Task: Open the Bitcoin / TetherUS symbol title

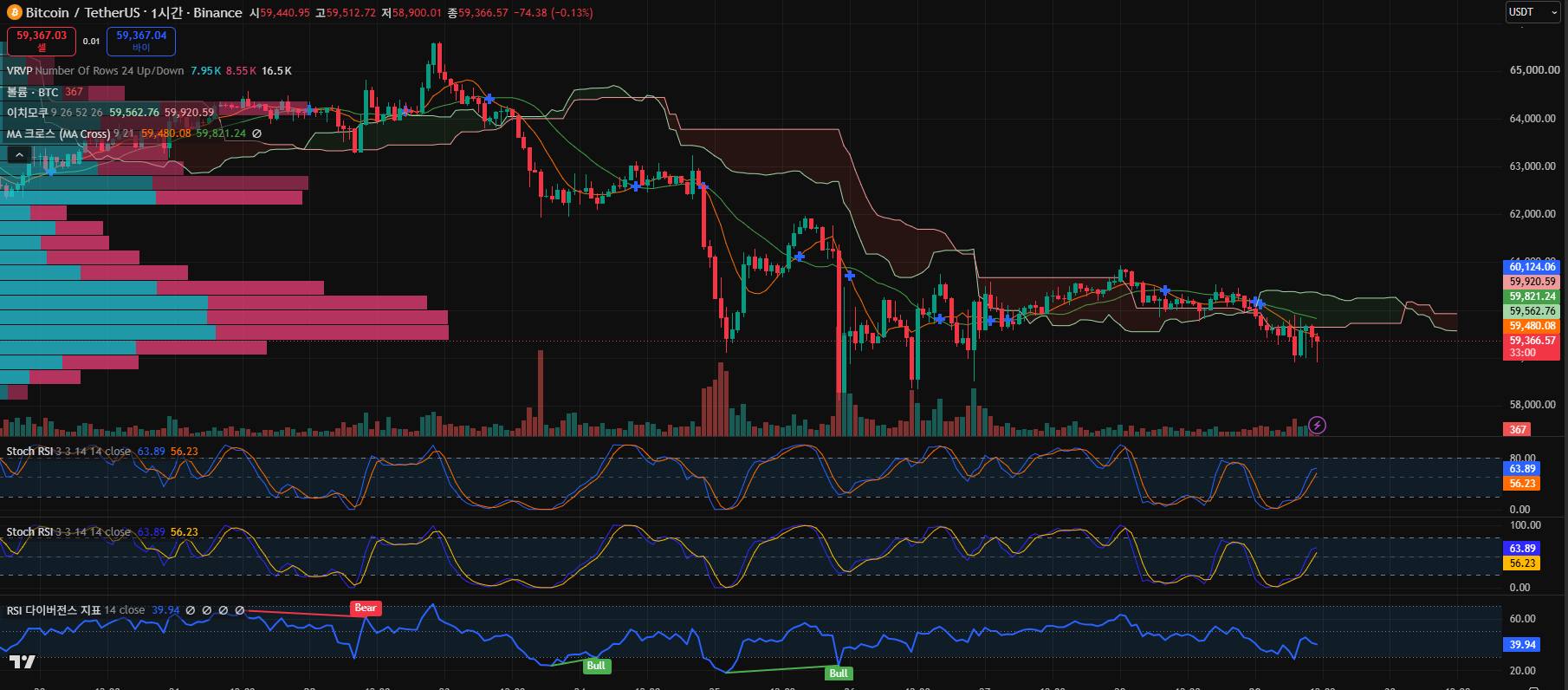Action: click(82, 13)
